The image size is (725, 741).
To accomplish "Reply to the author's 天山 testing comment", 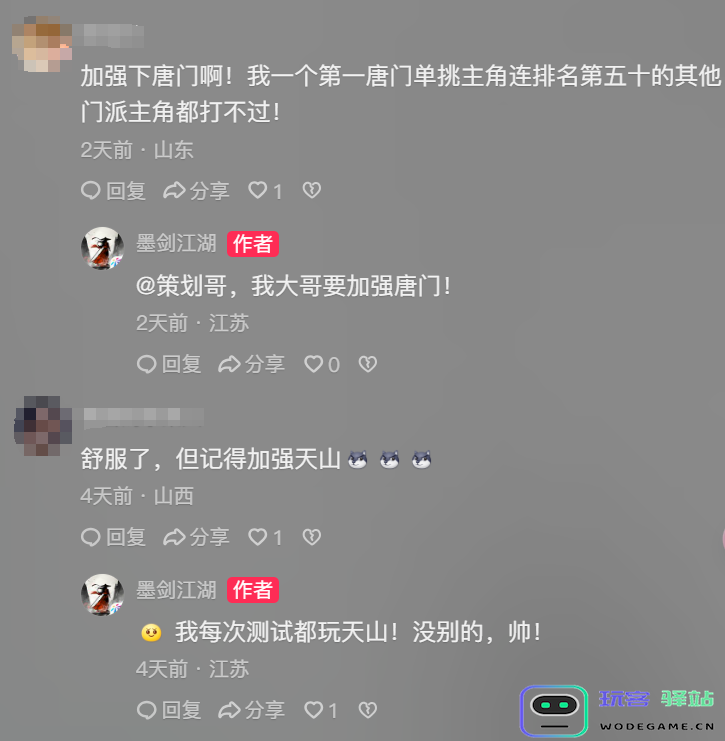I will click(x=169, y=710).
